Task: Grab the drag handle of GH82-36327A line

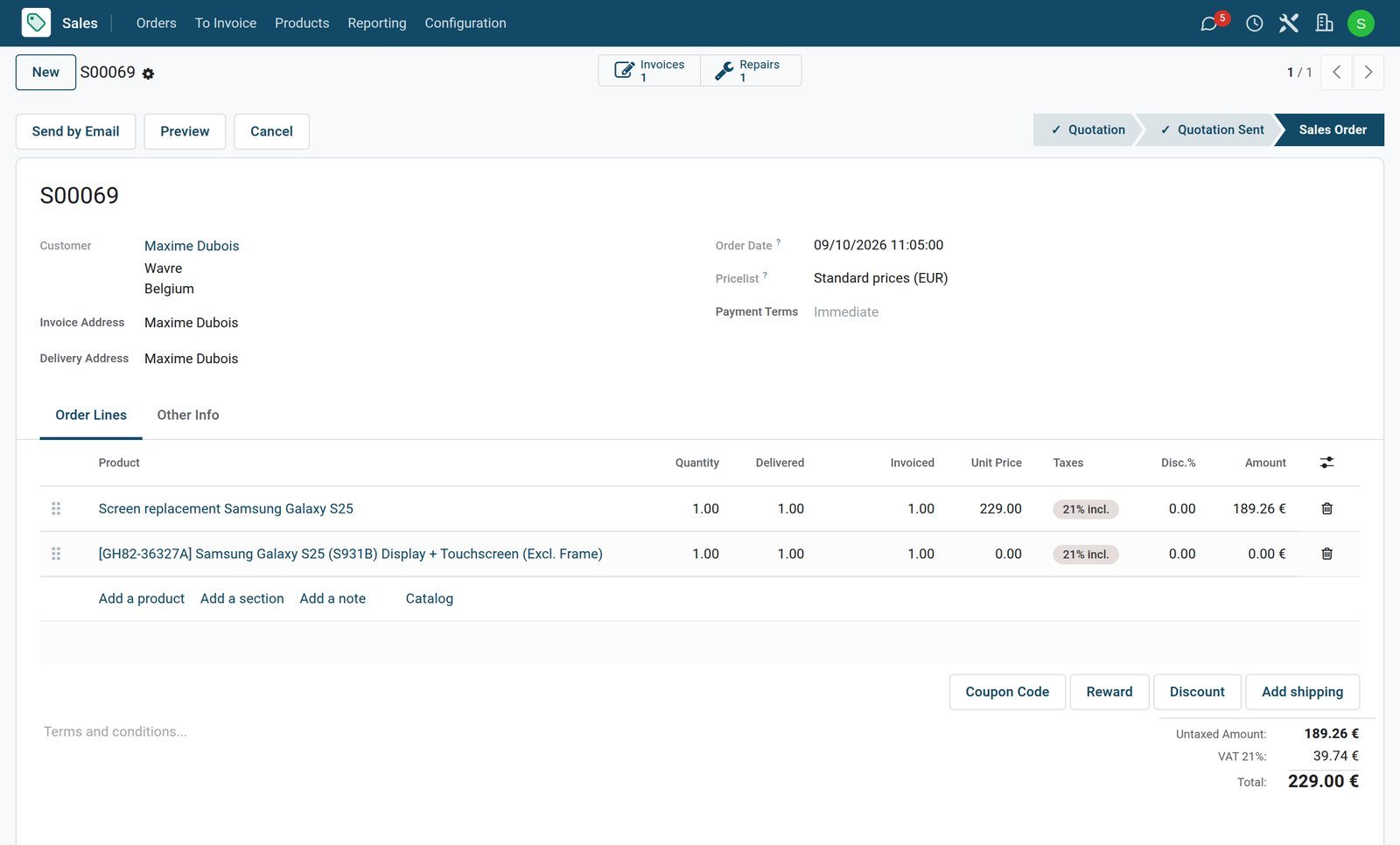Action: [x=56, y=554]
